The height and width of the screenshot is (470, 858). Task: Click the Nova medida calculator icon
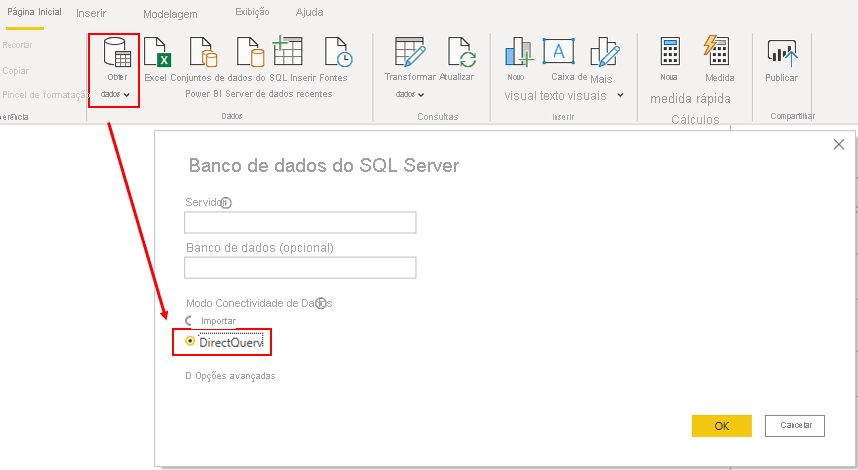click(670, 51)
